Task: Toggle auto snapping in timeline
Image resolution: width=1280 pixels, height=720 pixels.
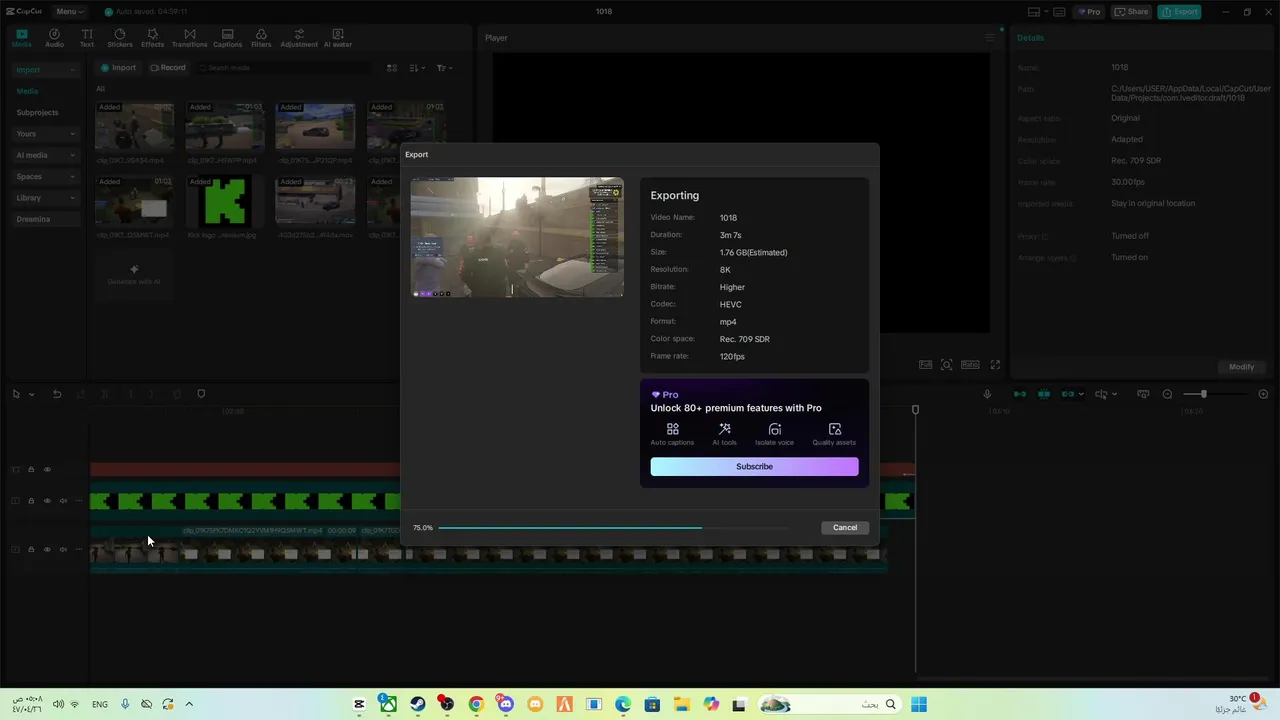Action: [x=1044, y=394]
